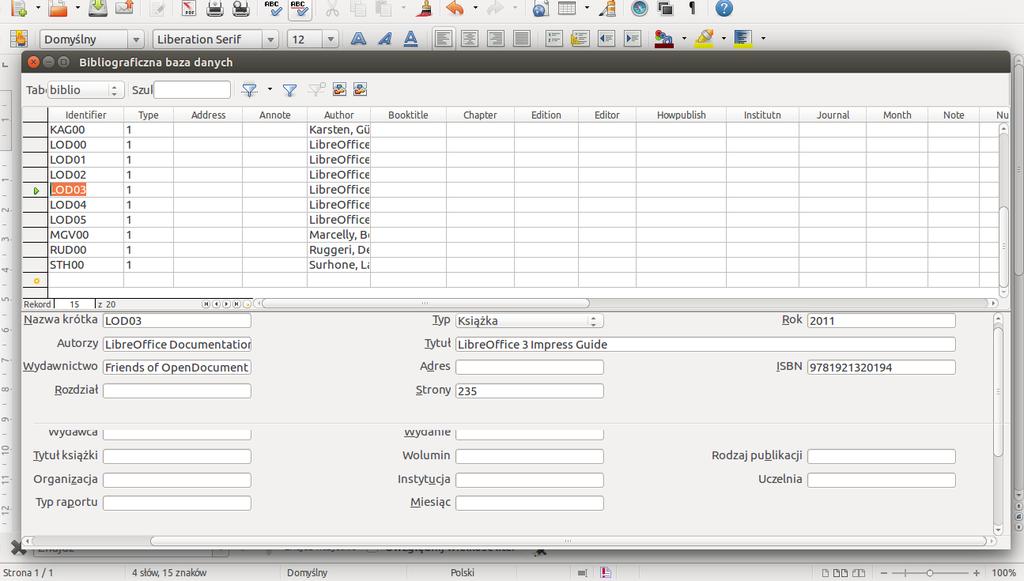
Task: Enable Justified alignment button
Action: pyautogui.click(x=522, y=39)
